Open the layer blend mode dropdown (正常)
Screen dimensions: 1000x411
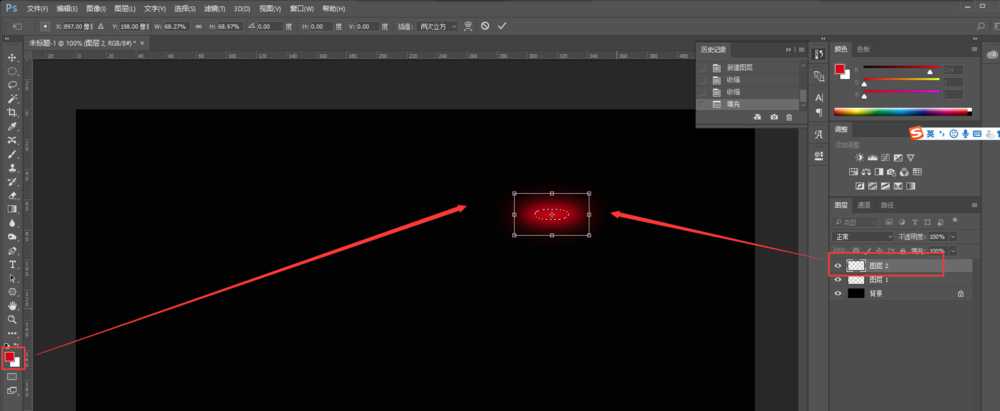tap(862, 236)
